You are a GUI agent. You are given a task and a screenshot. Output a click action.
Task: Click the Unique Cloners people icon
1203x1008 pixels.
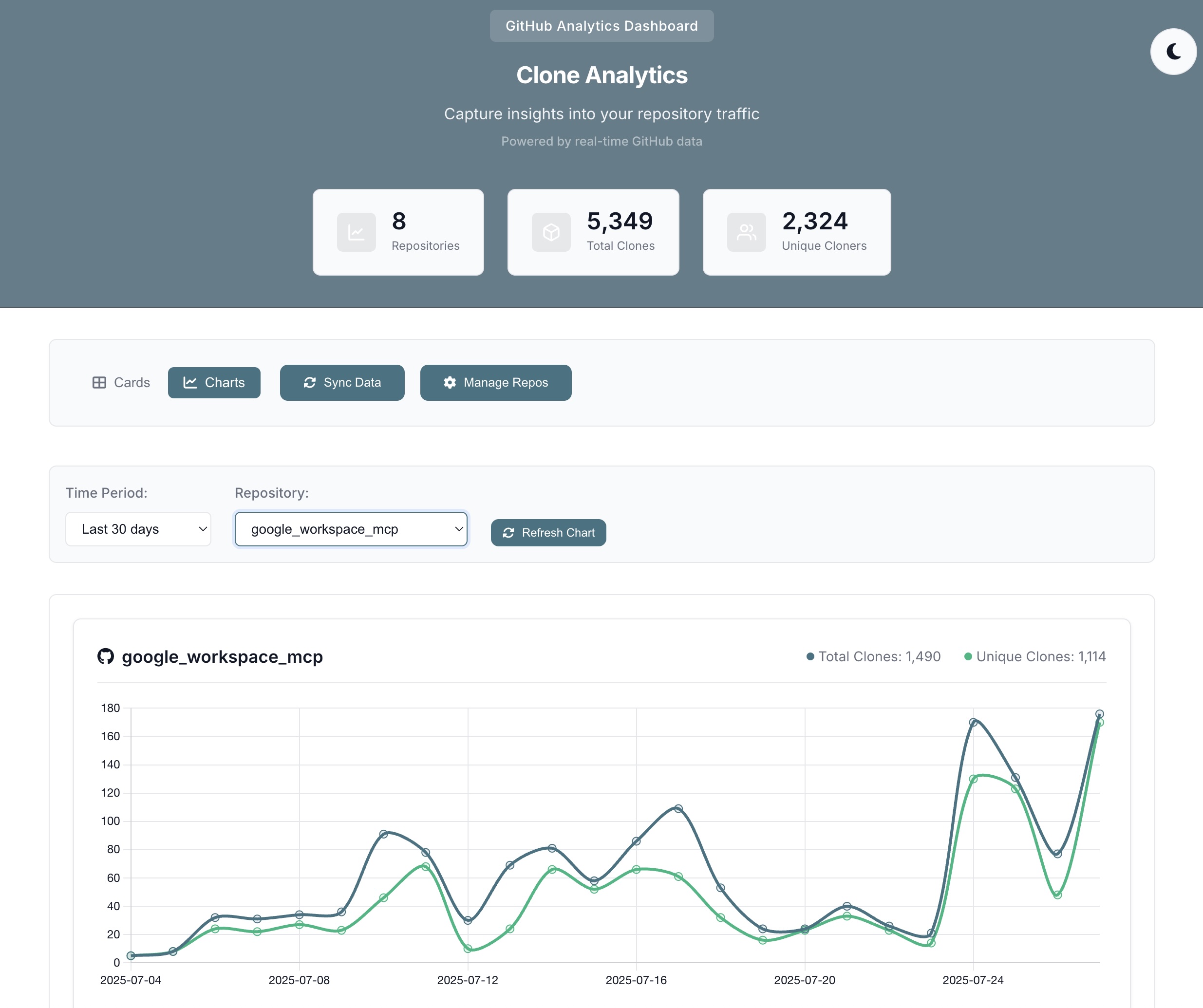coord(747,233)
